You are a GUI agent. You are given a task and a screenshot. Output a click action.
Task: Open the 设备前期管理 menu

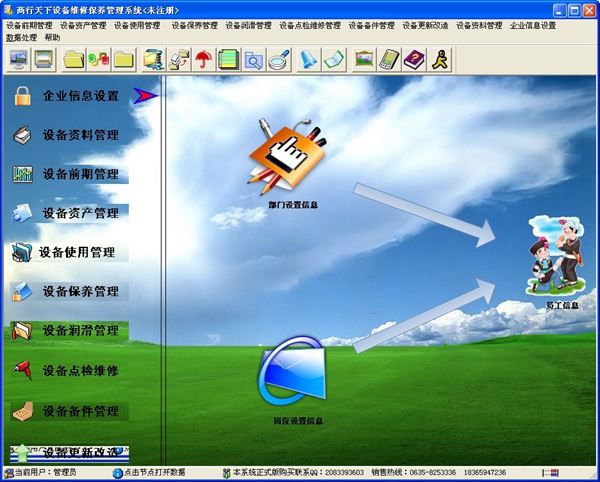click(x=29, y=26)
